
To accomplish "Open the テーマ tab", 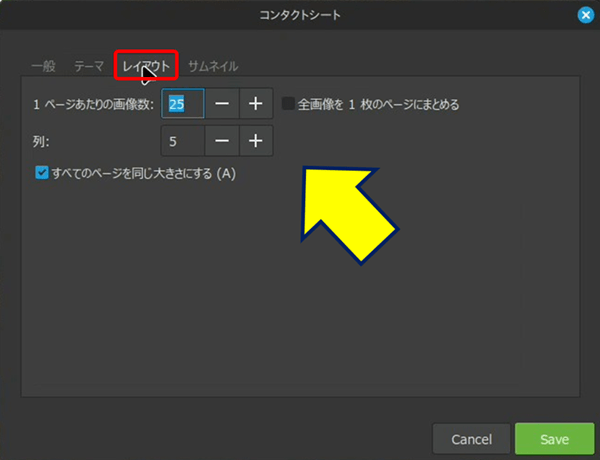I will point(89,66).
